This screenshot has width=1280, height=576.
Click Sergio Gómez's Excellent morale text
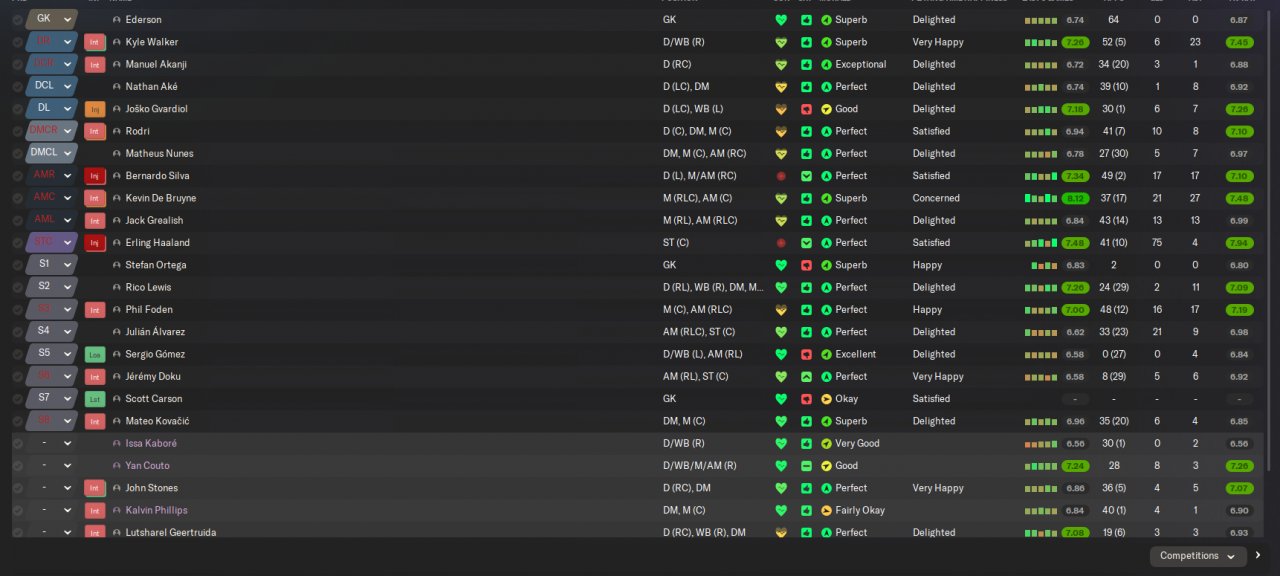(x=856, y=354)
